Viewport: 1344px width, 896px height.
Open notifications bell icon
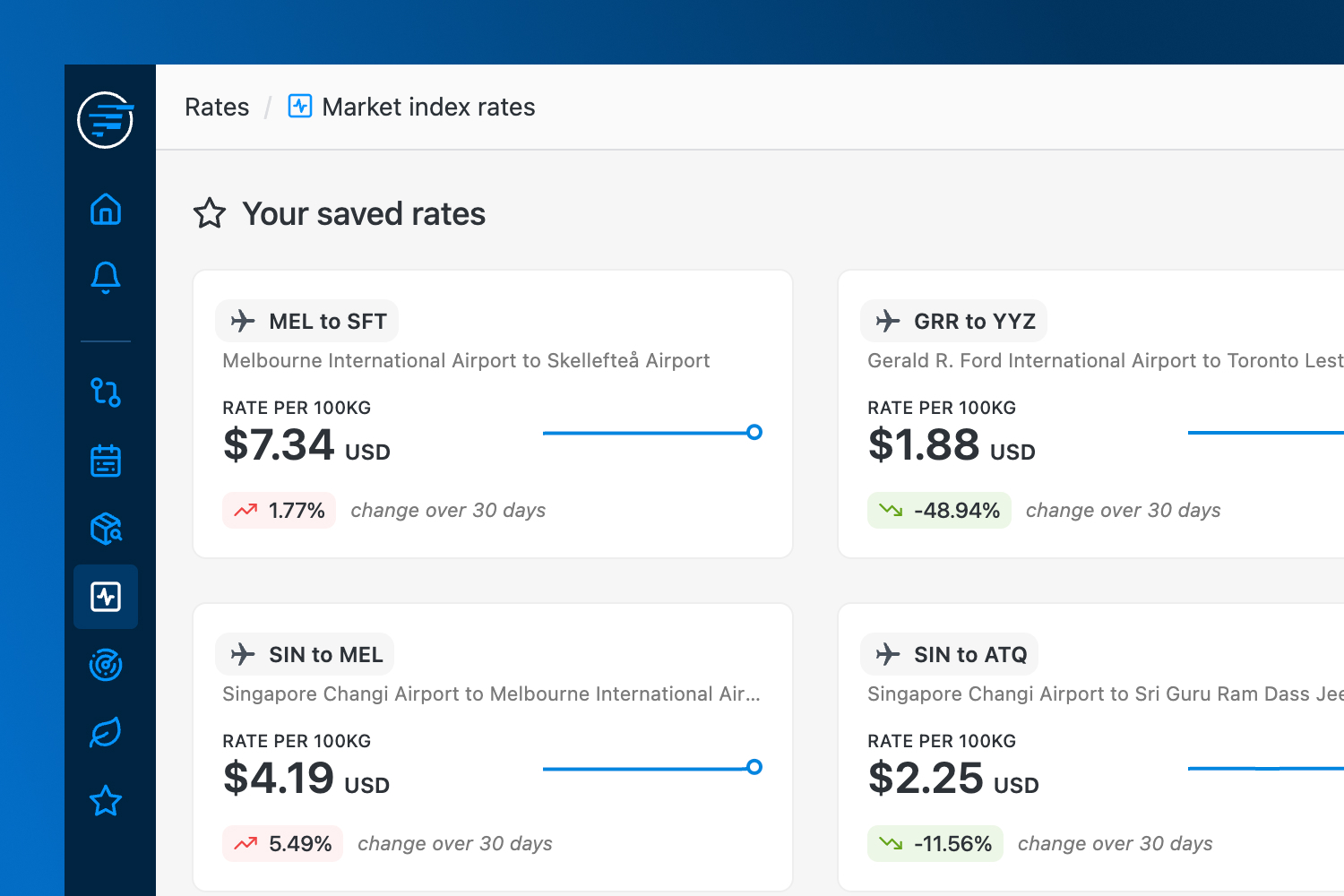point(106,278)
